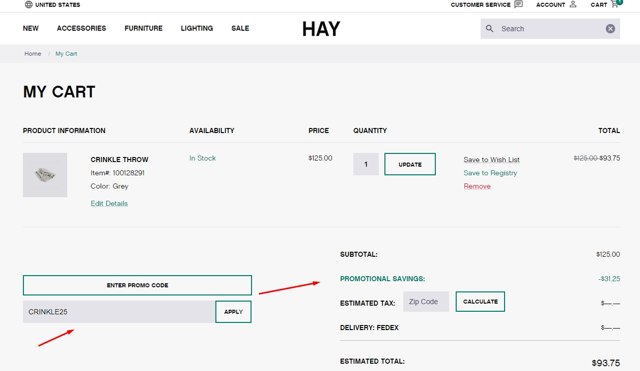Clear the search field with X icon
Viewport: 640px width, 371px height.
point(610,29)
